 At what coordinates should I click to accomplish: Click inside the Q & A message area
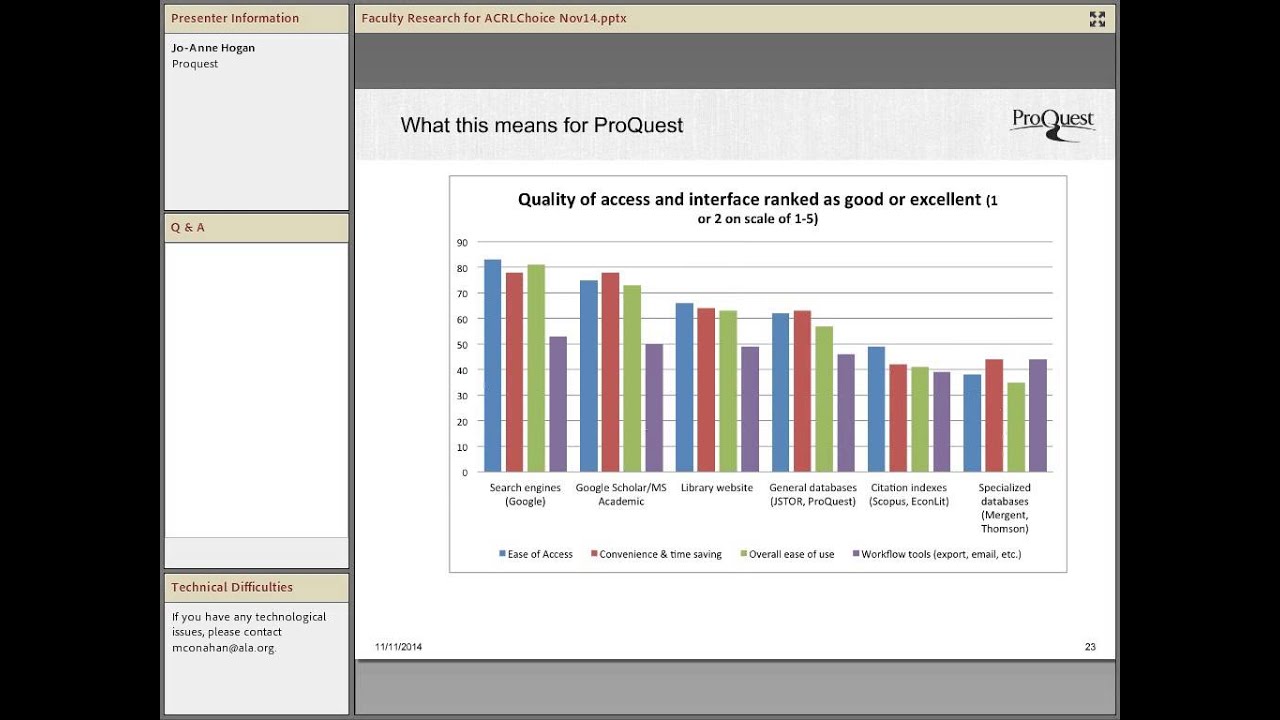pos(256,390)
